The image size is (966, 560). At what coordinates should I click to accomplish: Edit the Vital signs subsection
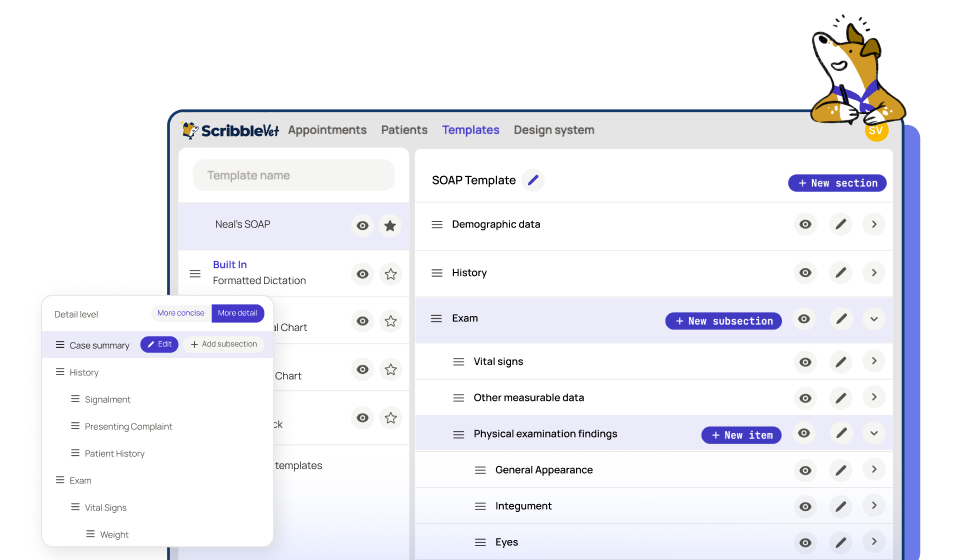coord(841,362)
